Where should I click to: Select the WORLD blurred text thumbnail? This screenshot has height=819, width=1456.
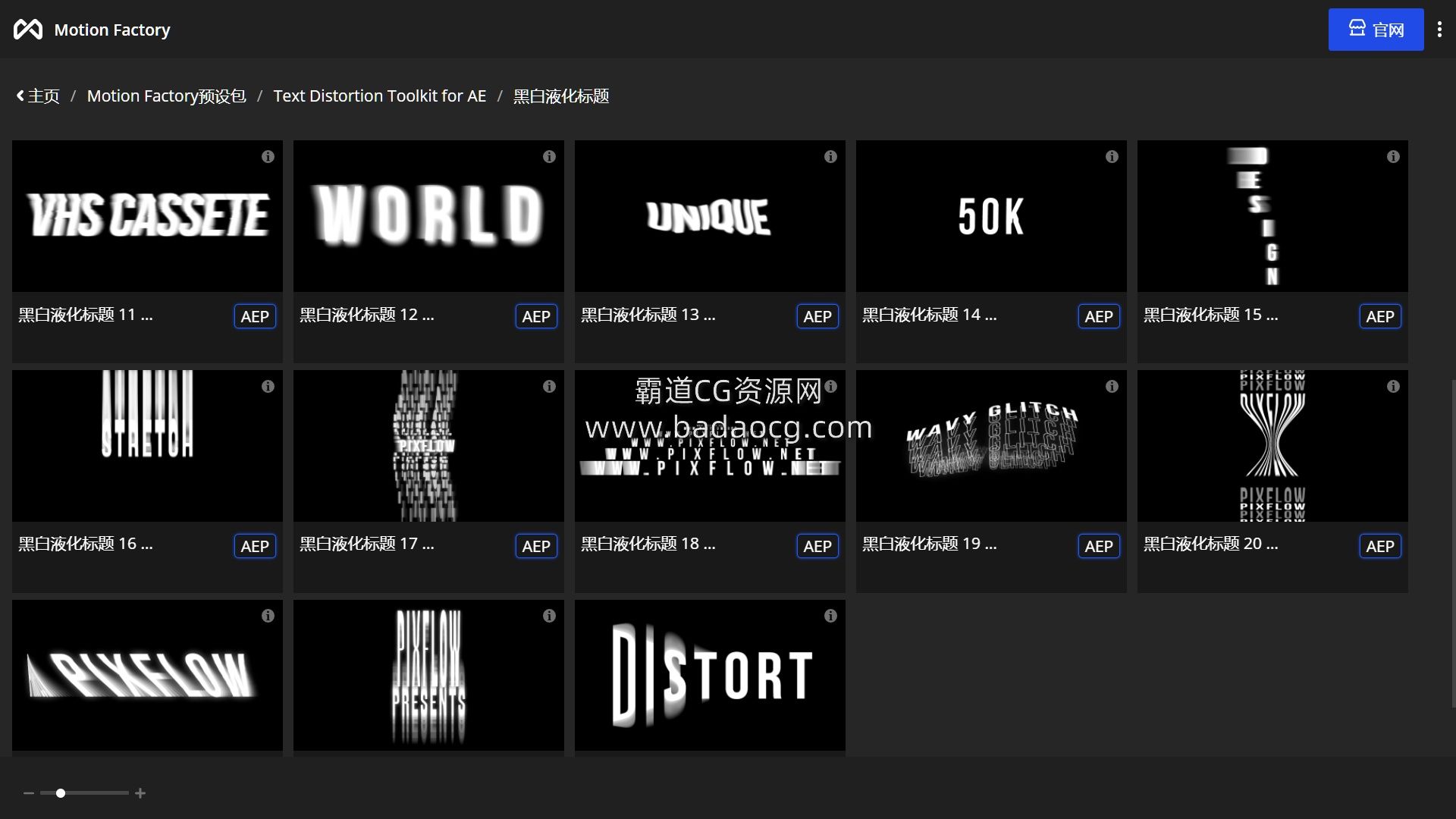[428, 216]
